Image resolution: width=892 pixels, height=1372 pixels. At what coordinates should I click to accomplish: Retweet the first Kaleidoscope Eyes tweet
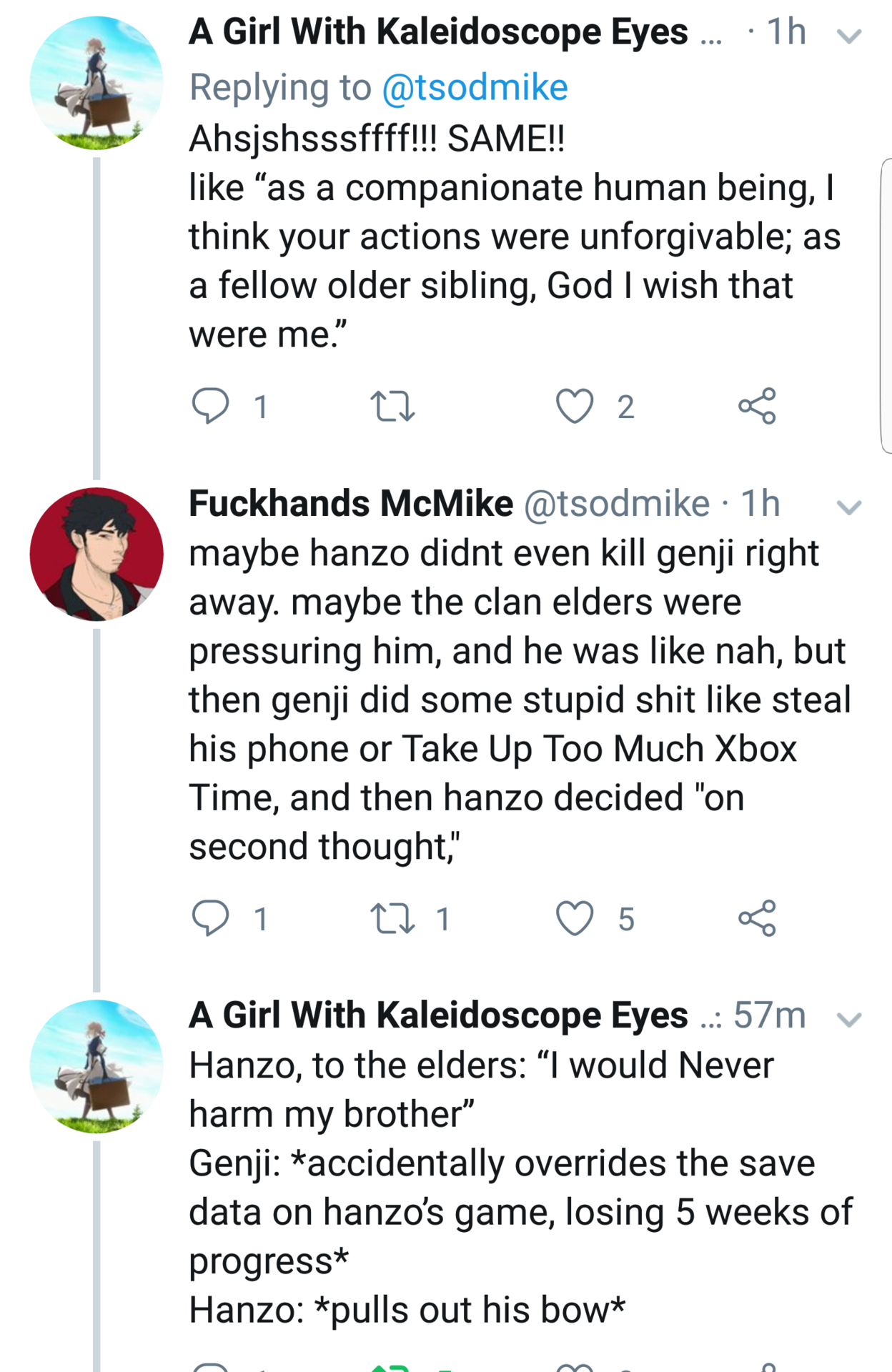(x=392, y=406)
